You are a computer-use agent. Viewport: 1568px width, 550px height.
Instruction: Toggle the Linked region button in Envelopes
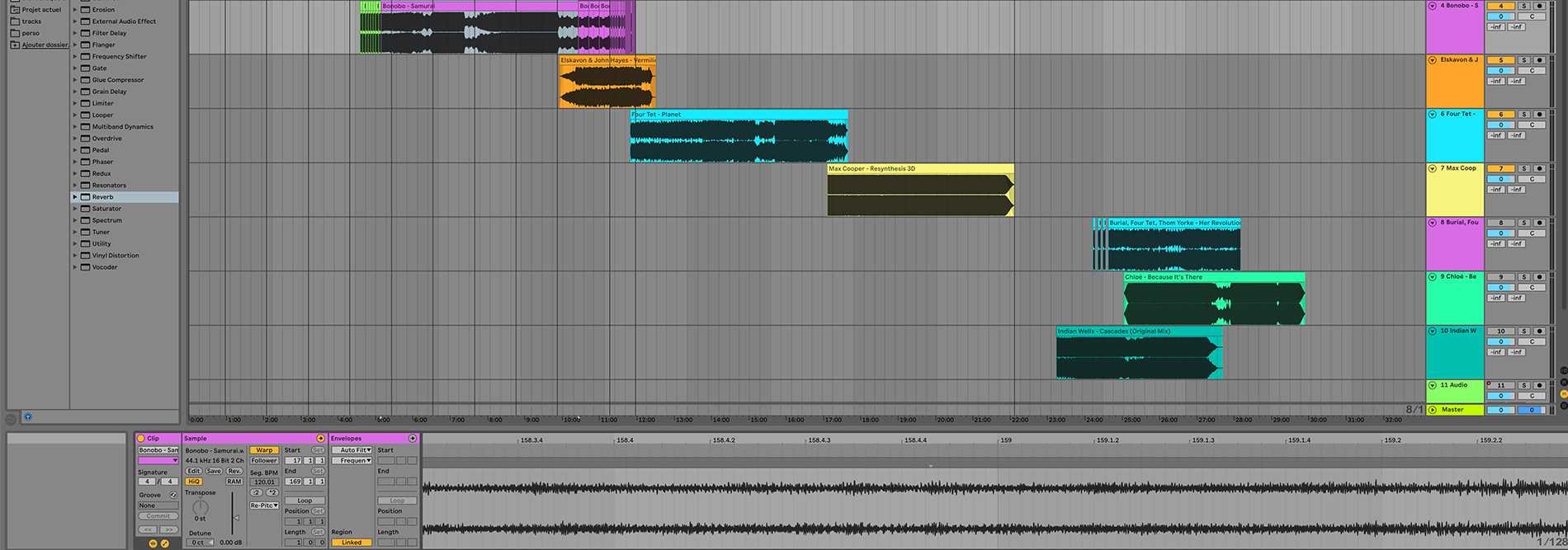coord(352,543)
